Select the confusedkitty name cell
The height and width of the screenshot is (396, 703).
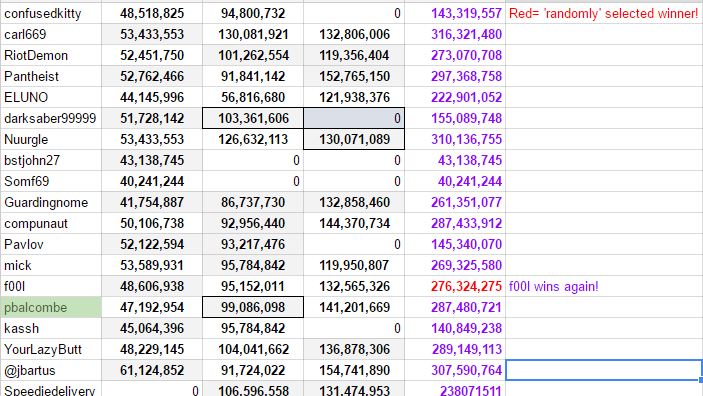tap(51, 13)
